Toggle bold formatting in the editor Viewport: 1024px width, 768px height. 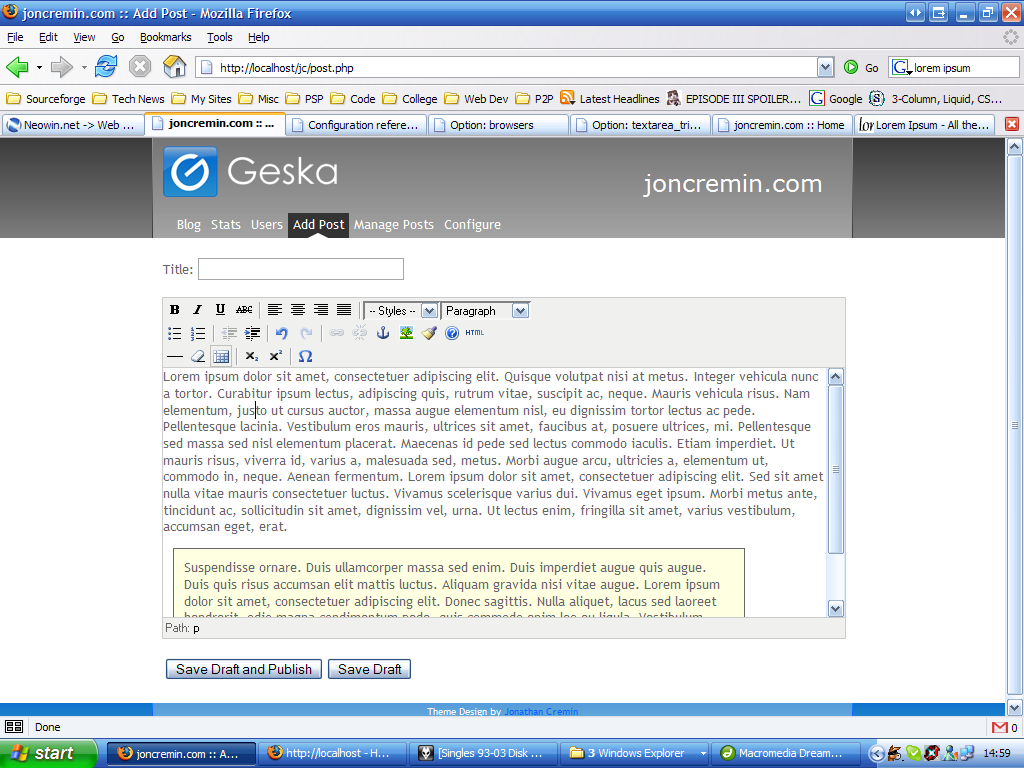pos(174,310)
